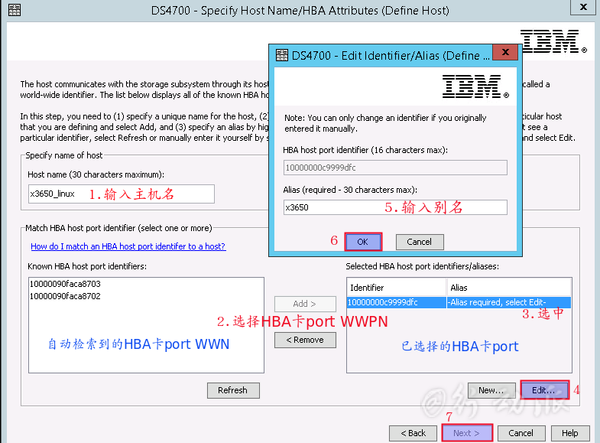Viewport: 600px width, 443px height.
Task: Select the 10000000c9999dfc identifier row
Action: tap(458, 302)
